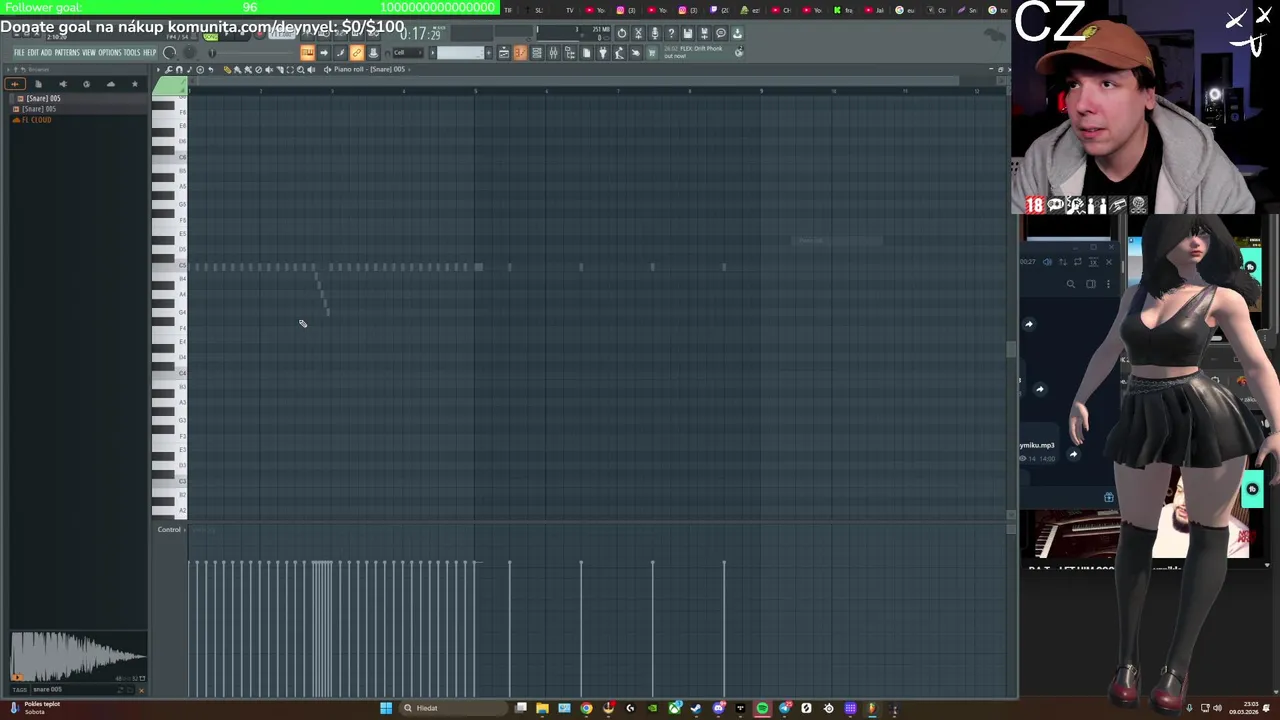Screen dimensions: 1280x720
Task: Toggle the orange typing keyboard piano icon
Action: point(307,52)
